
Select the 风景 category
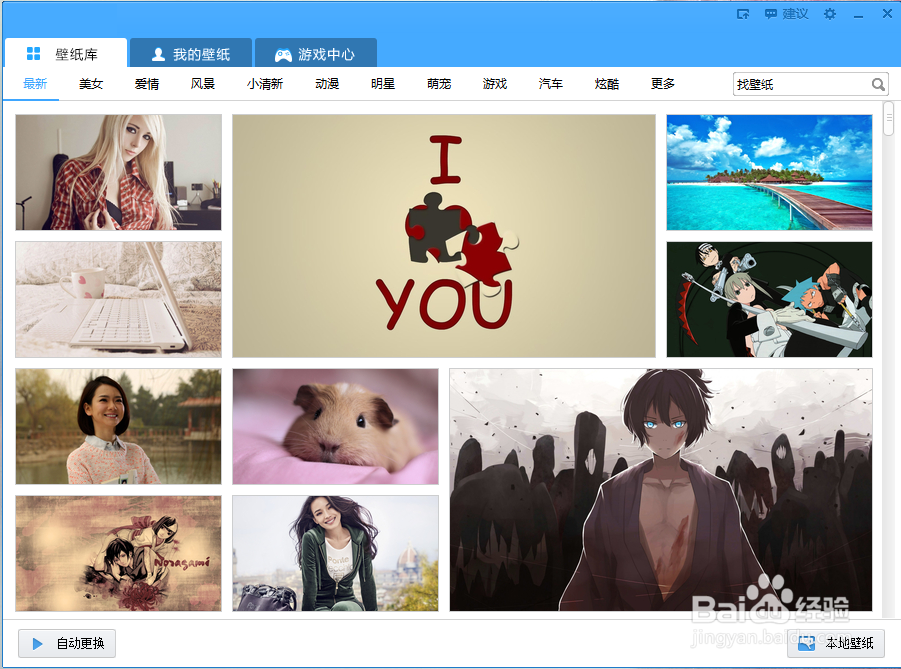click(x=203, y=84)
